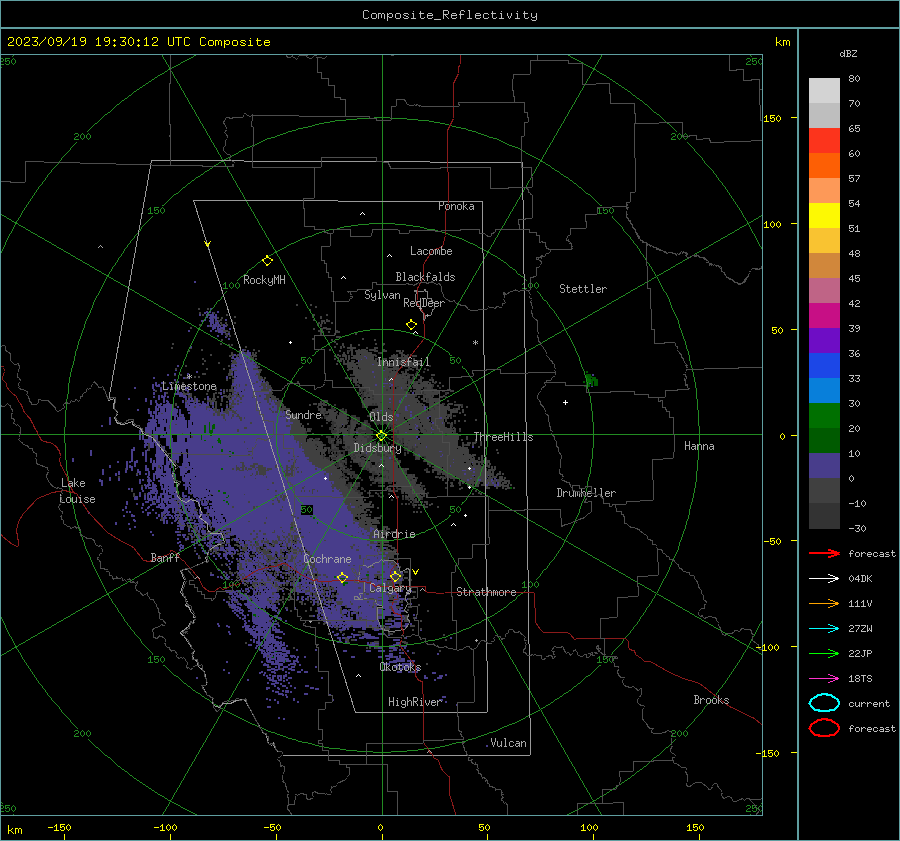Click the Calgary city label
Image resolution: width=900 pixels, height=841 pixels.
(x=390, y=588)
